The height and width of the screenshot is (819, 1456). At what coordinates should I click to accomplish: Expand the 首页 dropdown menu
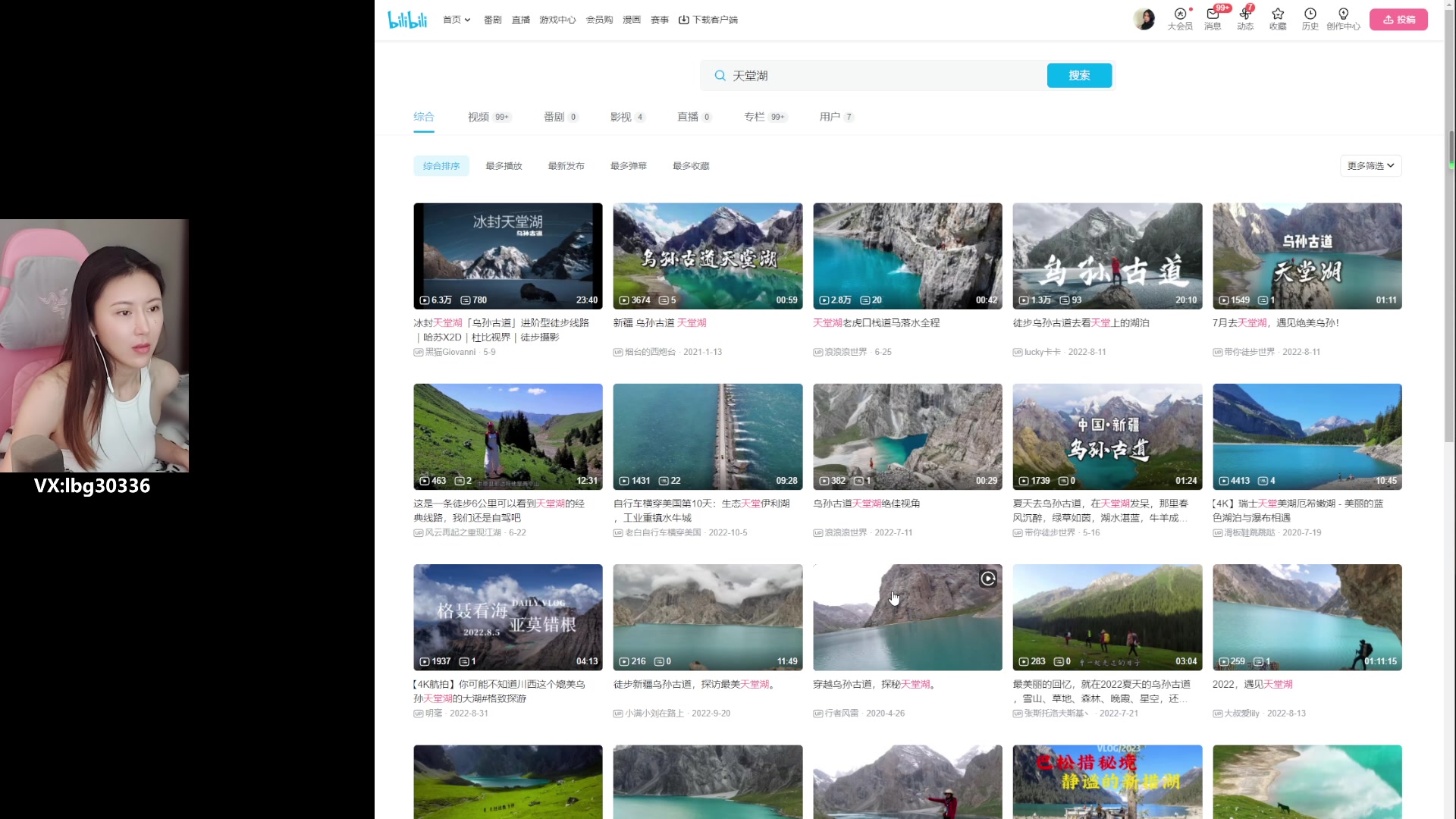457,20
